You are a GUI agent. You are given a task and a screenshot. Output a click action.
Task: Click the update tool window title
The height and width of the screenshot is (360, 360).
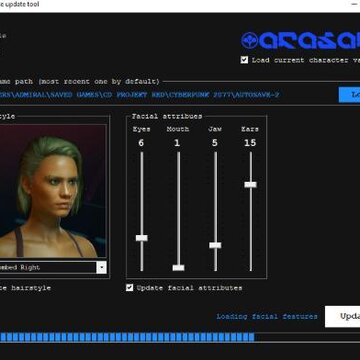pos(20,4)
